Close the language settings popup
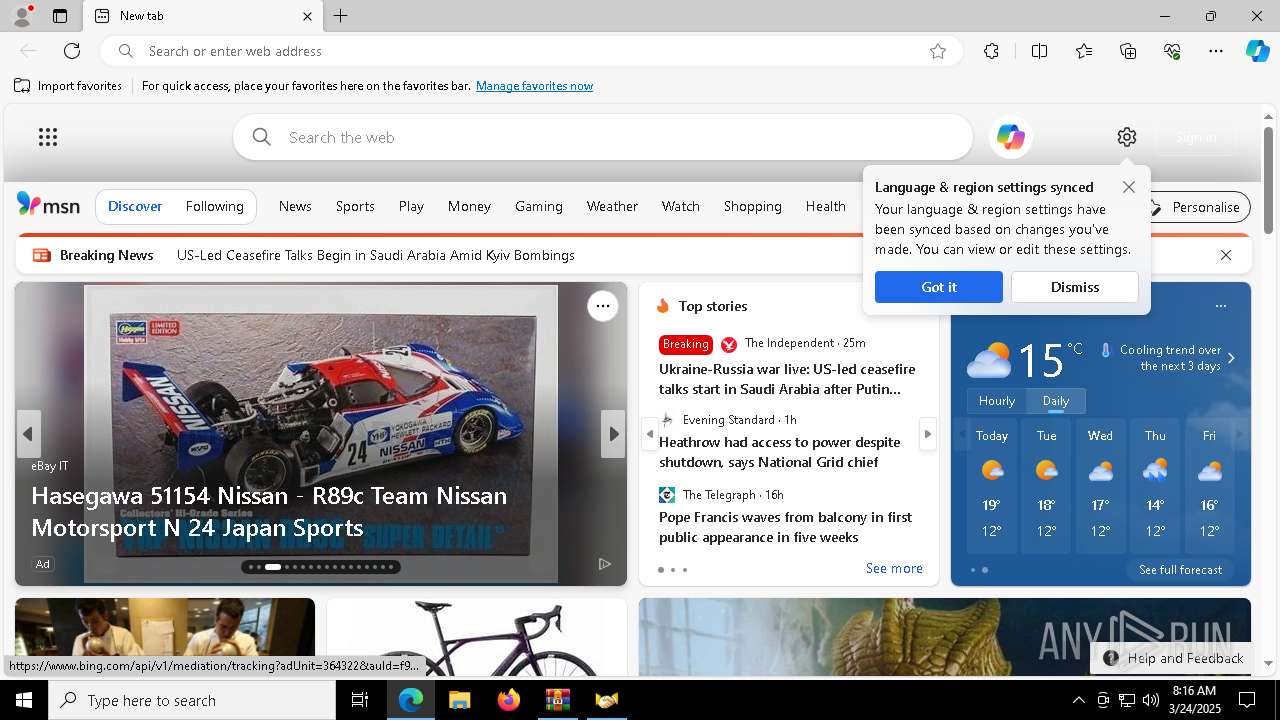 pos(1129,187)
